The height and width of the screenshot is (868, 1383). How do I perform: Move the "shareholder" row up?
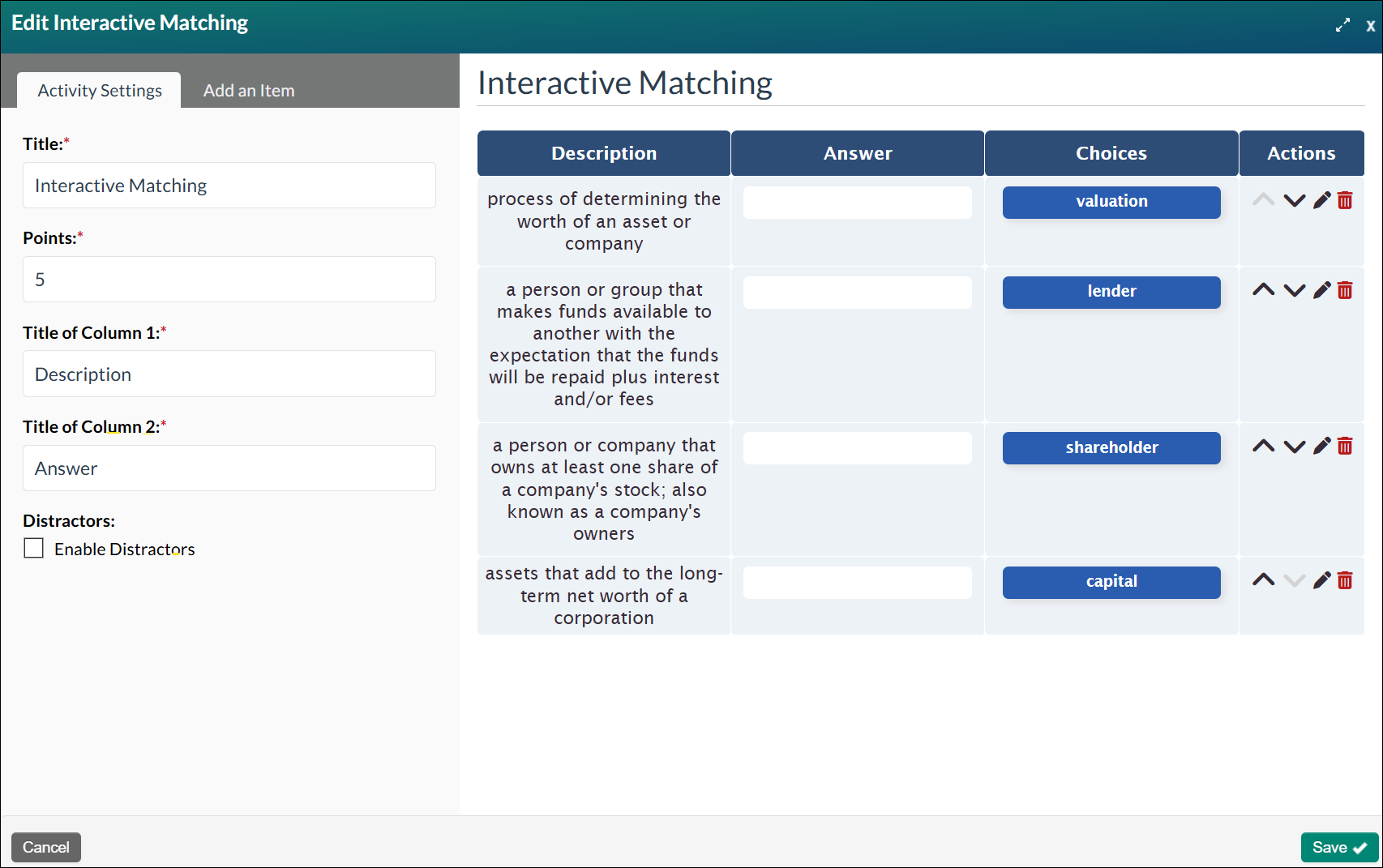tap(1264, 445)
